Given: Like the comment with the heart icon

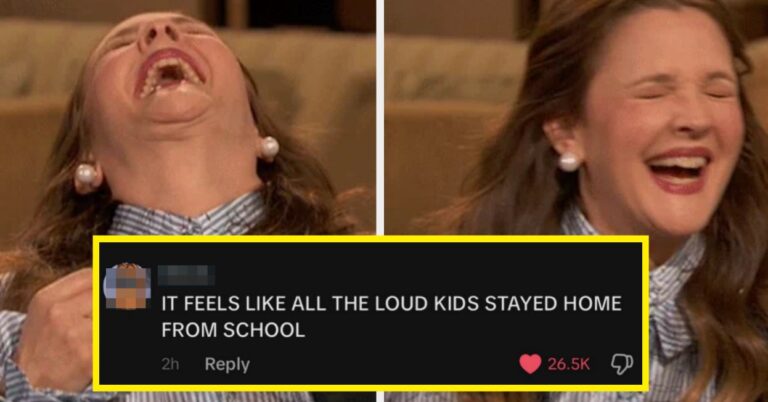Looking at the screenshot, I should coord(530,364).
